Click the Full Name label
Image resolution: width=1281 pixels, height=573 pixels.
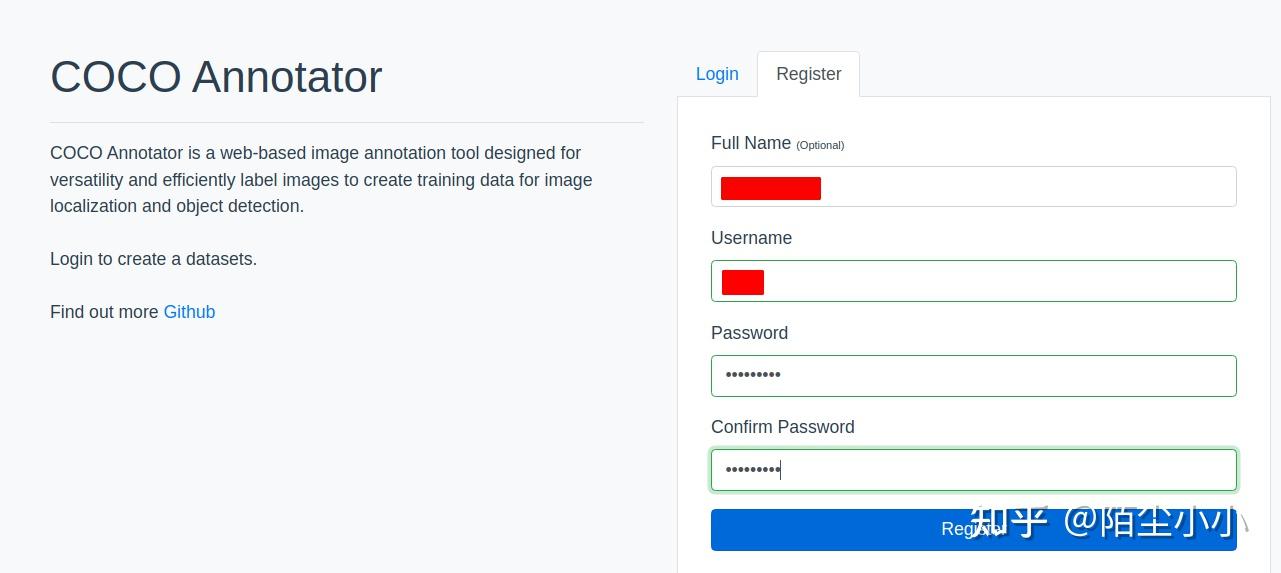(751, 143)
